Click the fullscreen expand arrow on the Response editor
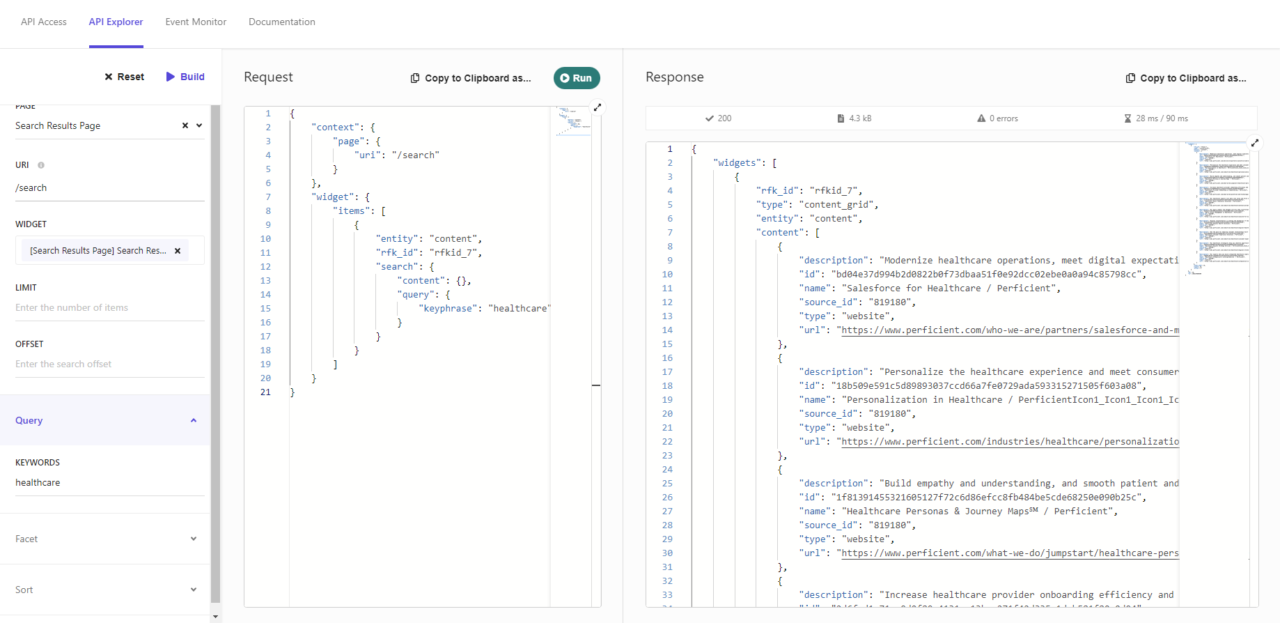The width and height of the screenshot is (1280, 623). coord(1257,143)
